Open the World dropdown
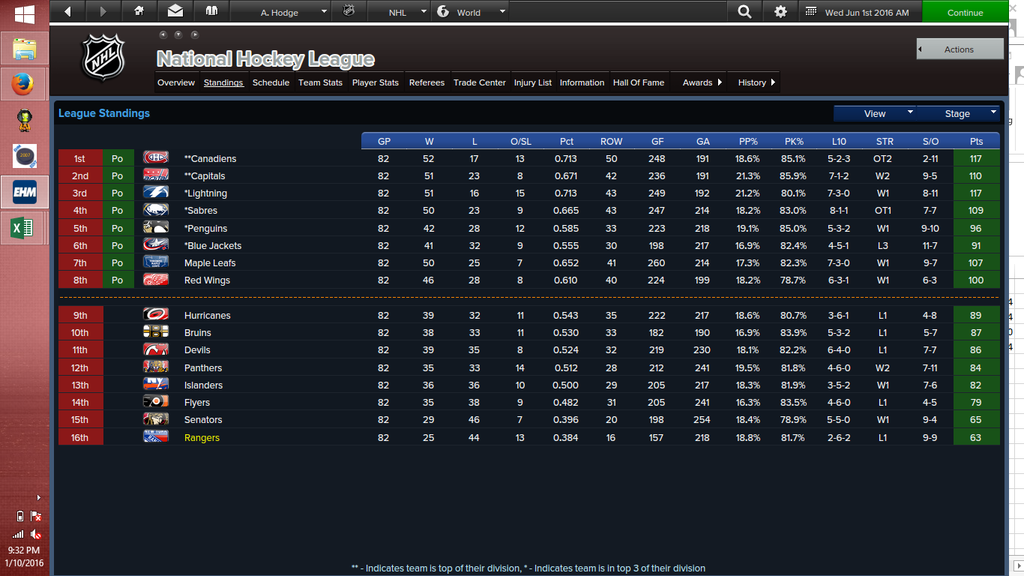The image size is (1024, 576). (x=470, y=12)
